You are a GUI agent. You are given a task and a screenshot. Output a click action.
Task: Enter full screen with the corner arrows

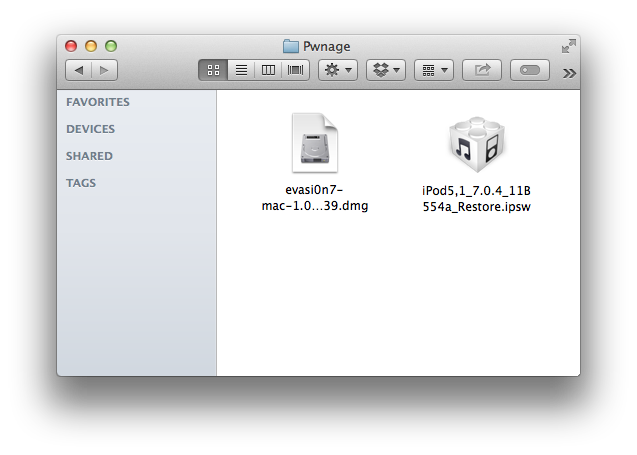tap(568, 46)
